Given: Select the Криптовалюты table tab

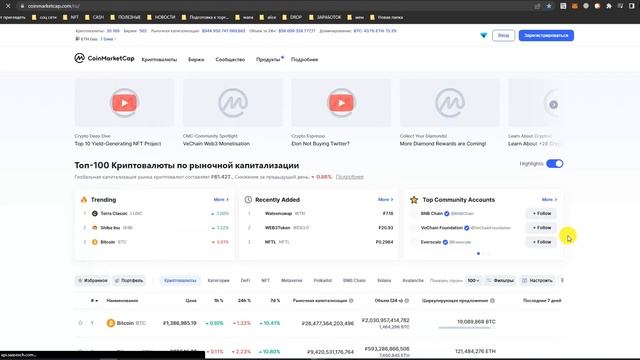Looking at the screenshot, I should (x=180, y=280).
